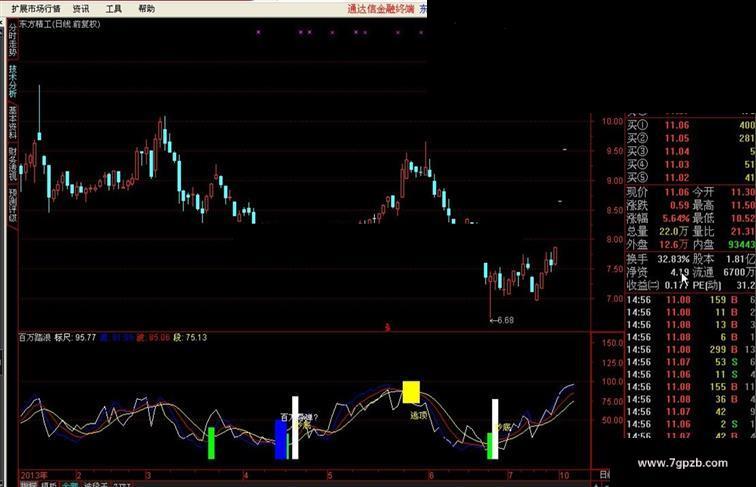Click the 10.00 price axis label
This screenshot has height=487, width=756.
point(612,122)
